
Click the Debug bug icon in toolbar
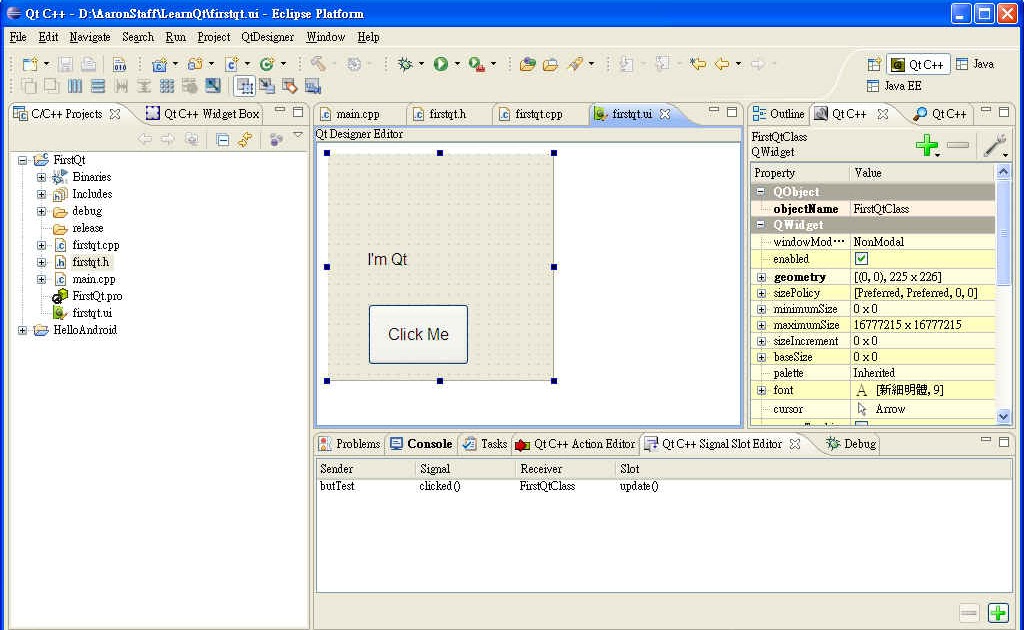pos(405,64)
